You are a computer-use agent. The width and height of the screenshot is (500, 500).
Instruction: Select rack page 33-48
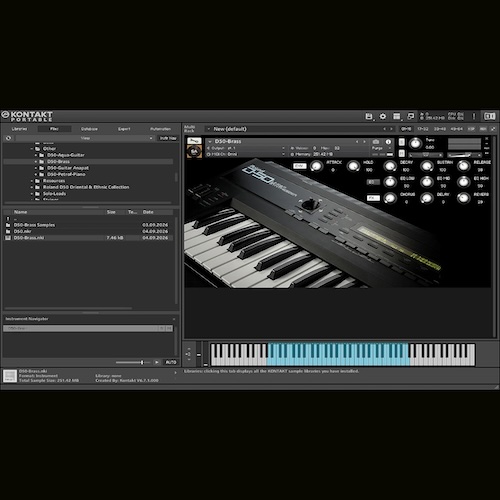pyautogui.click(x=440, y=129)
